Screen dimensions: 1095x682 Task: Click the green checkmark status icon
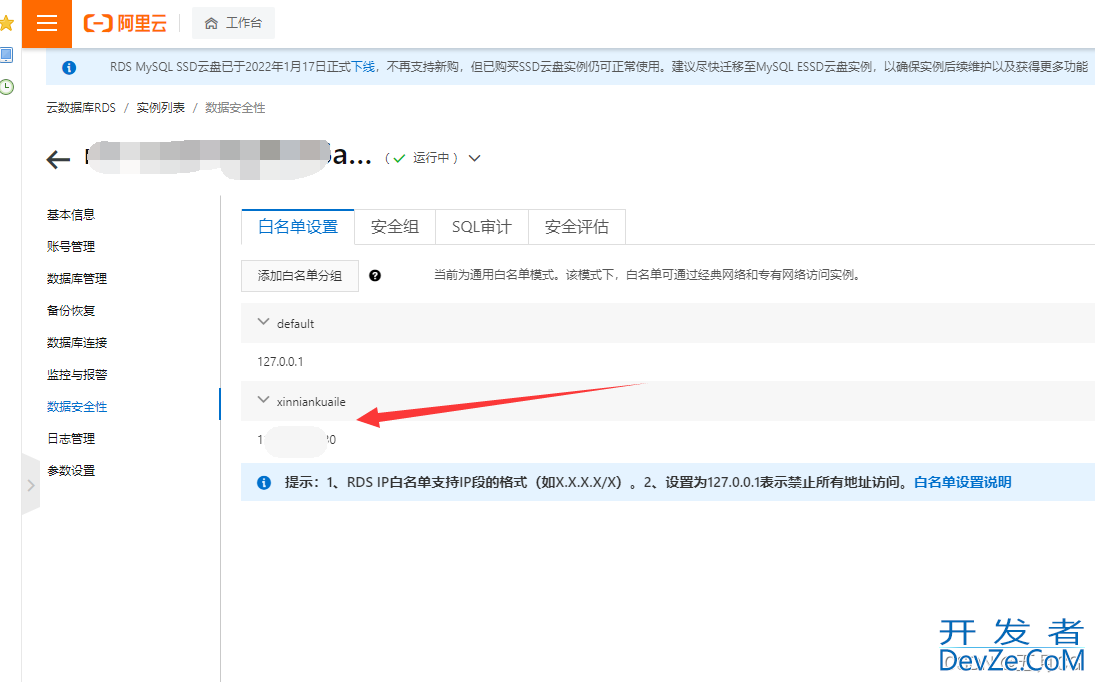(x=399, y=158)
